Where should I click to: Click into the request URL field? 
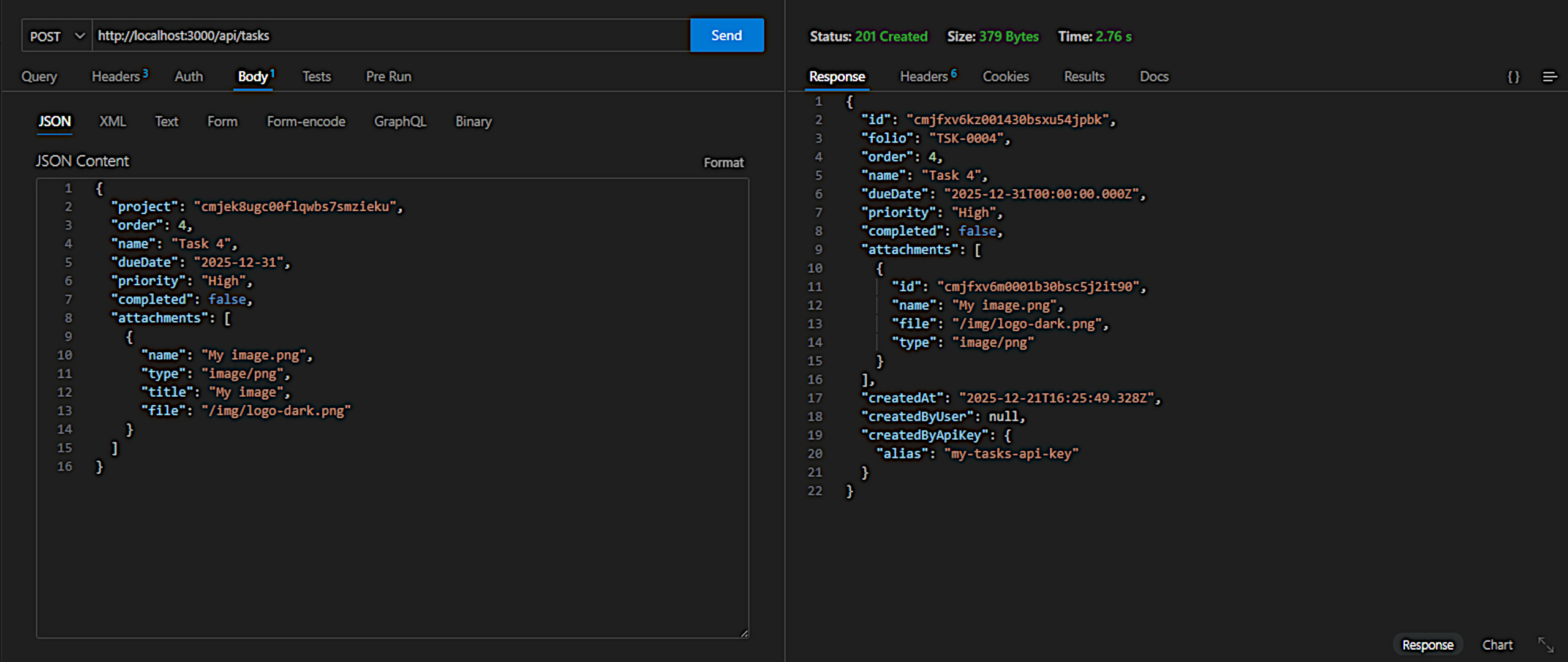coord(391,36)
